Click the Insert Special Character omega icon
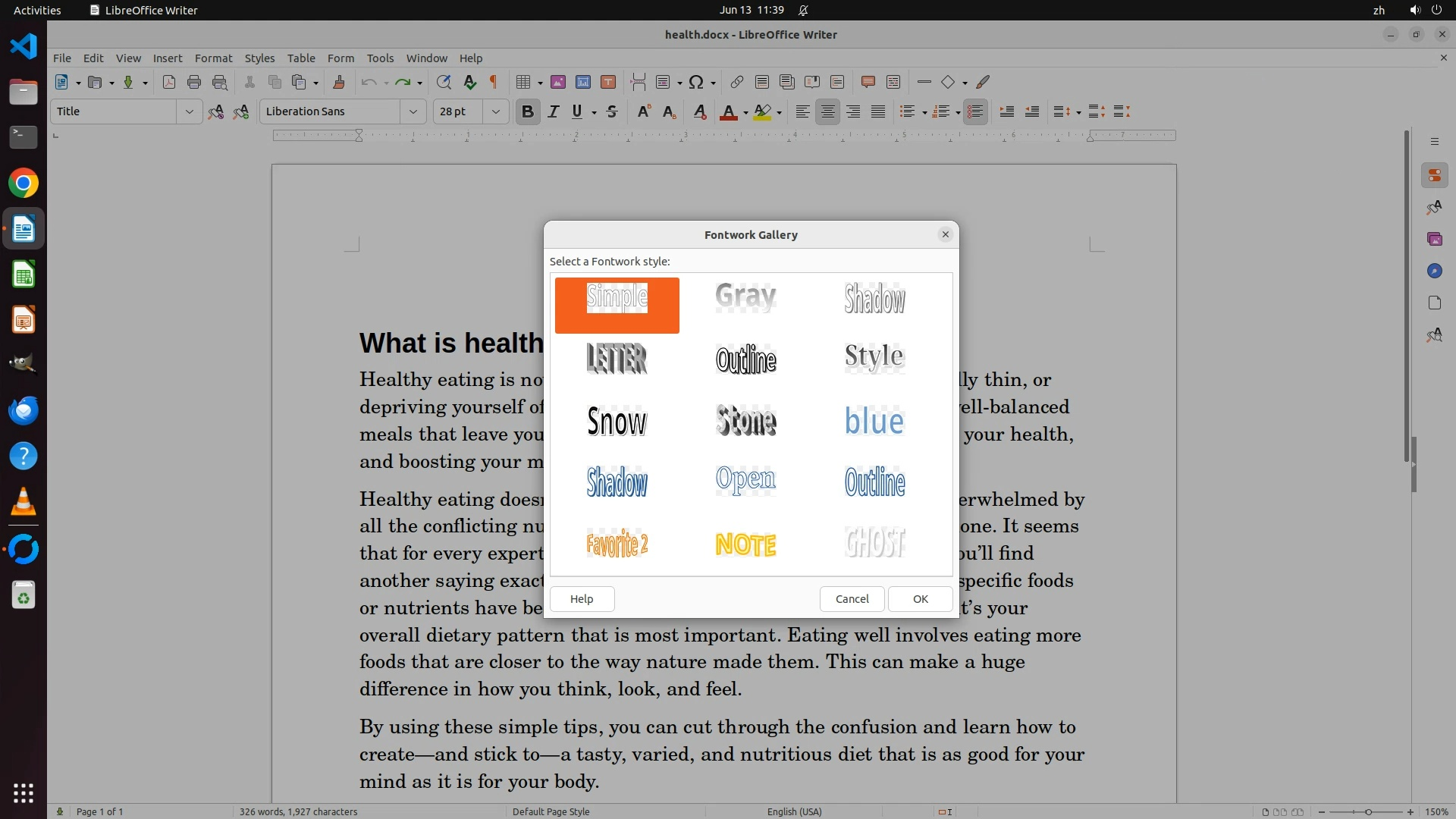 pyautogui.click(x=696, y=82)
